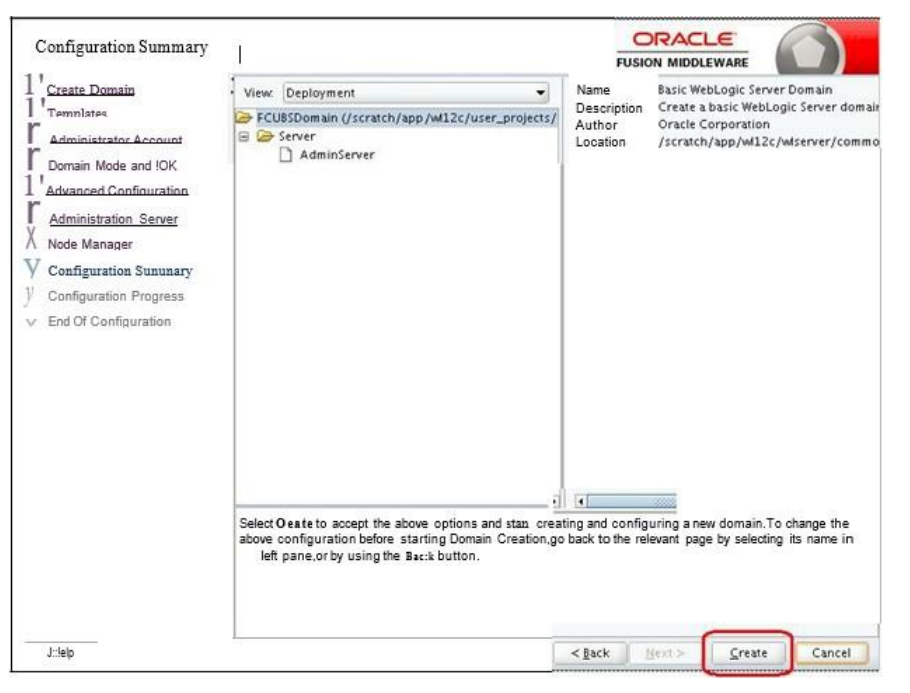Go to previous page with Back button
Screen dimensions: 910x693
click(590, 653)
